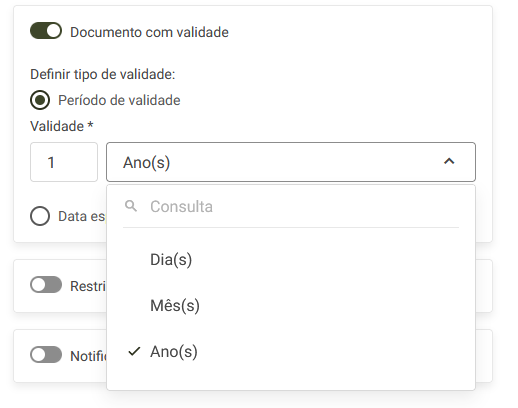518x408 pixels.
Task: Select the Data es... radio button
Action: [x=40, y=216]
